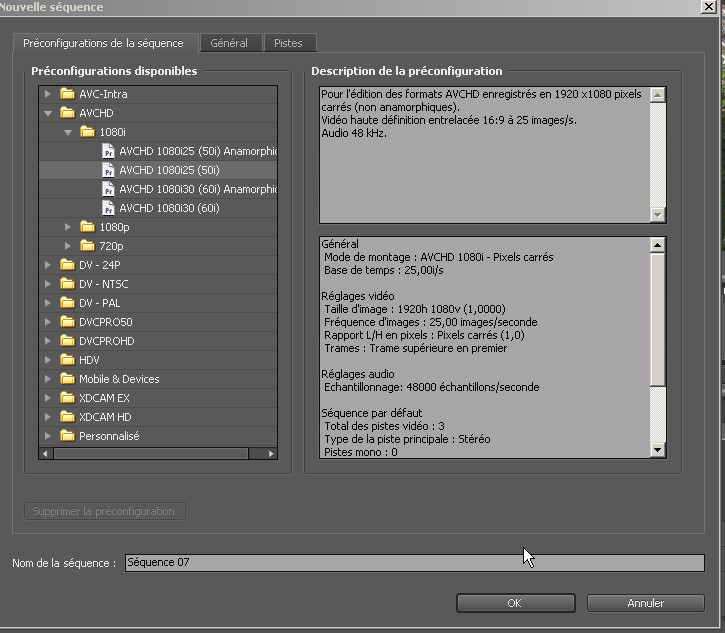Click the DV - PAL folder icon

point(68,302)
